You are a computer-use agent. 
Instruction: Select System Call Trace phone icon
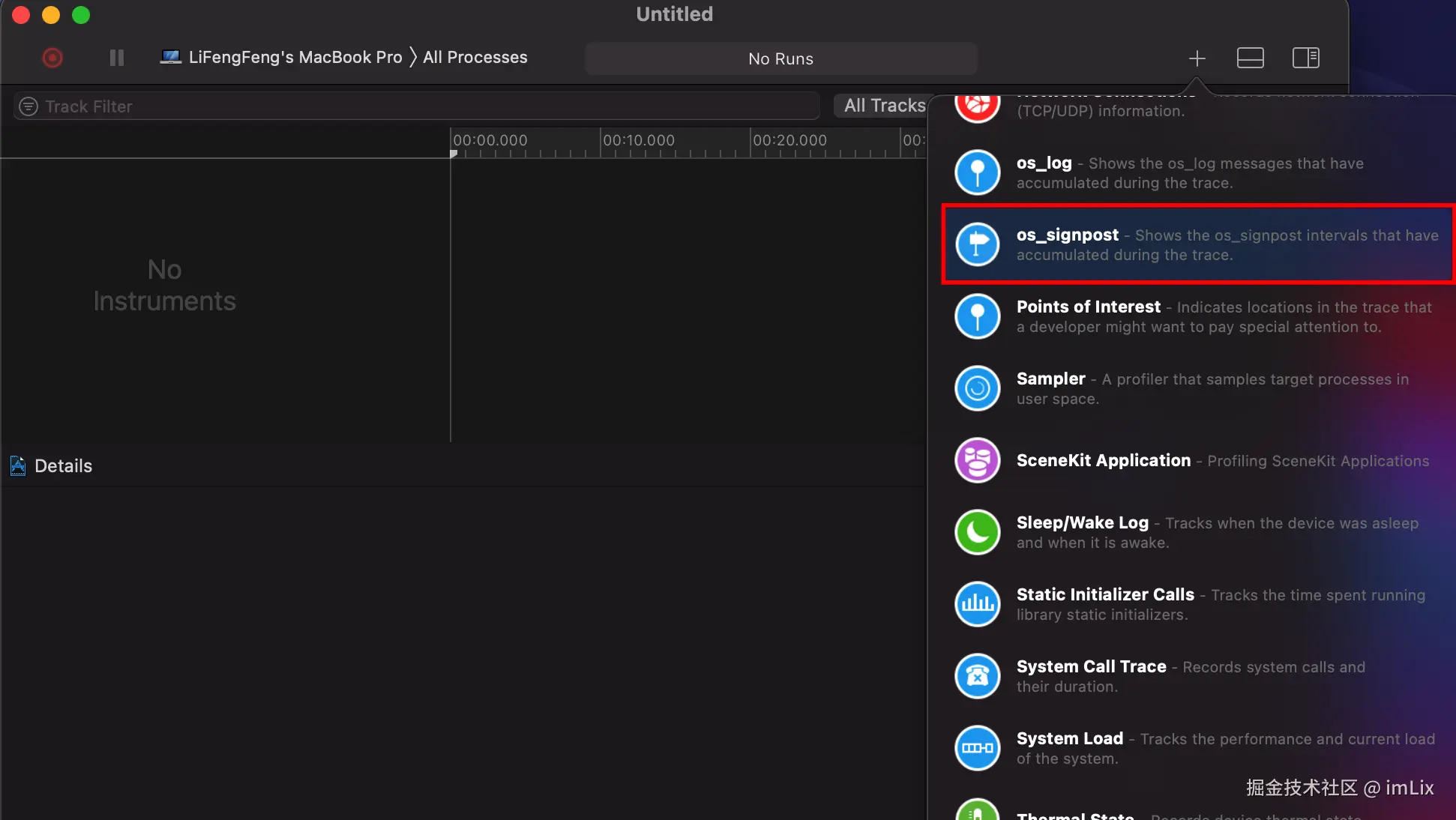(977, 676)
